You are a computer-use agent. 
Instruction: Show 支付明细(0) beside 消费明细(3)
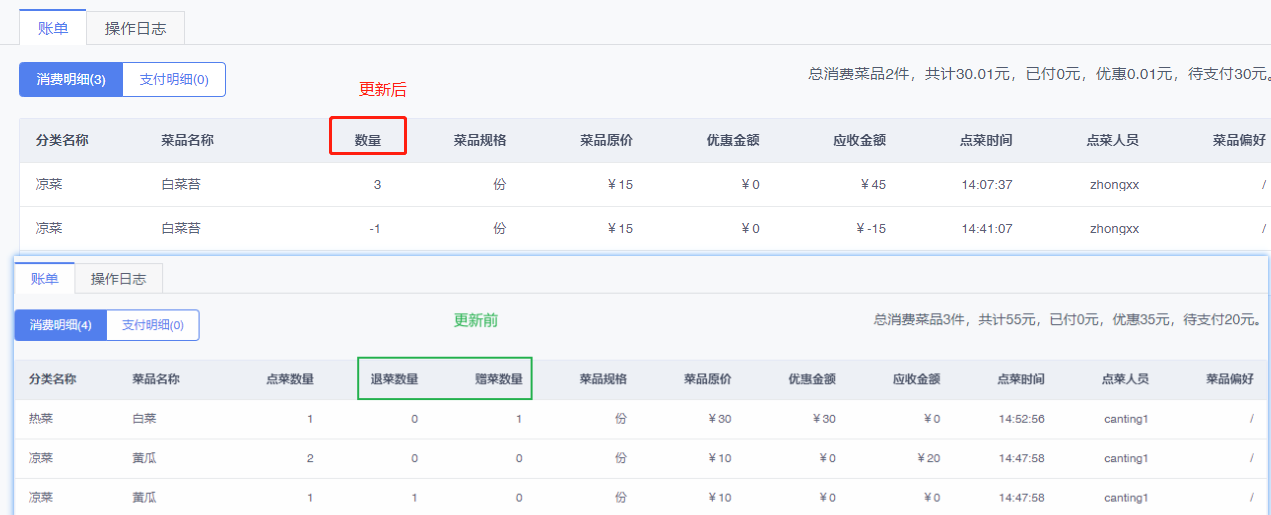[x=174, y=80]
